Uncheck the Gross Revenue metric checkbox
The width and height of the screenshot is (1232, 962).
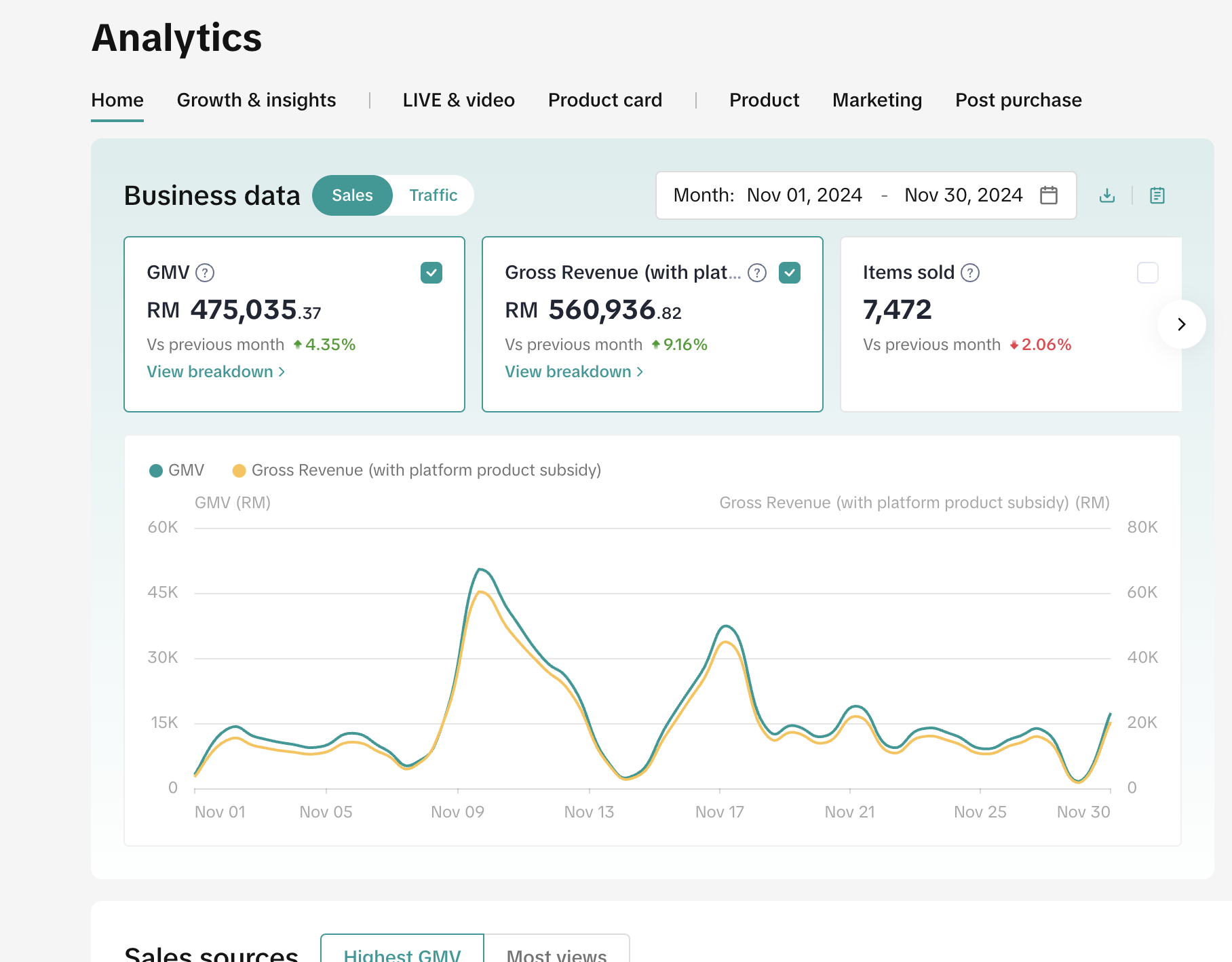tap(790, 273)
